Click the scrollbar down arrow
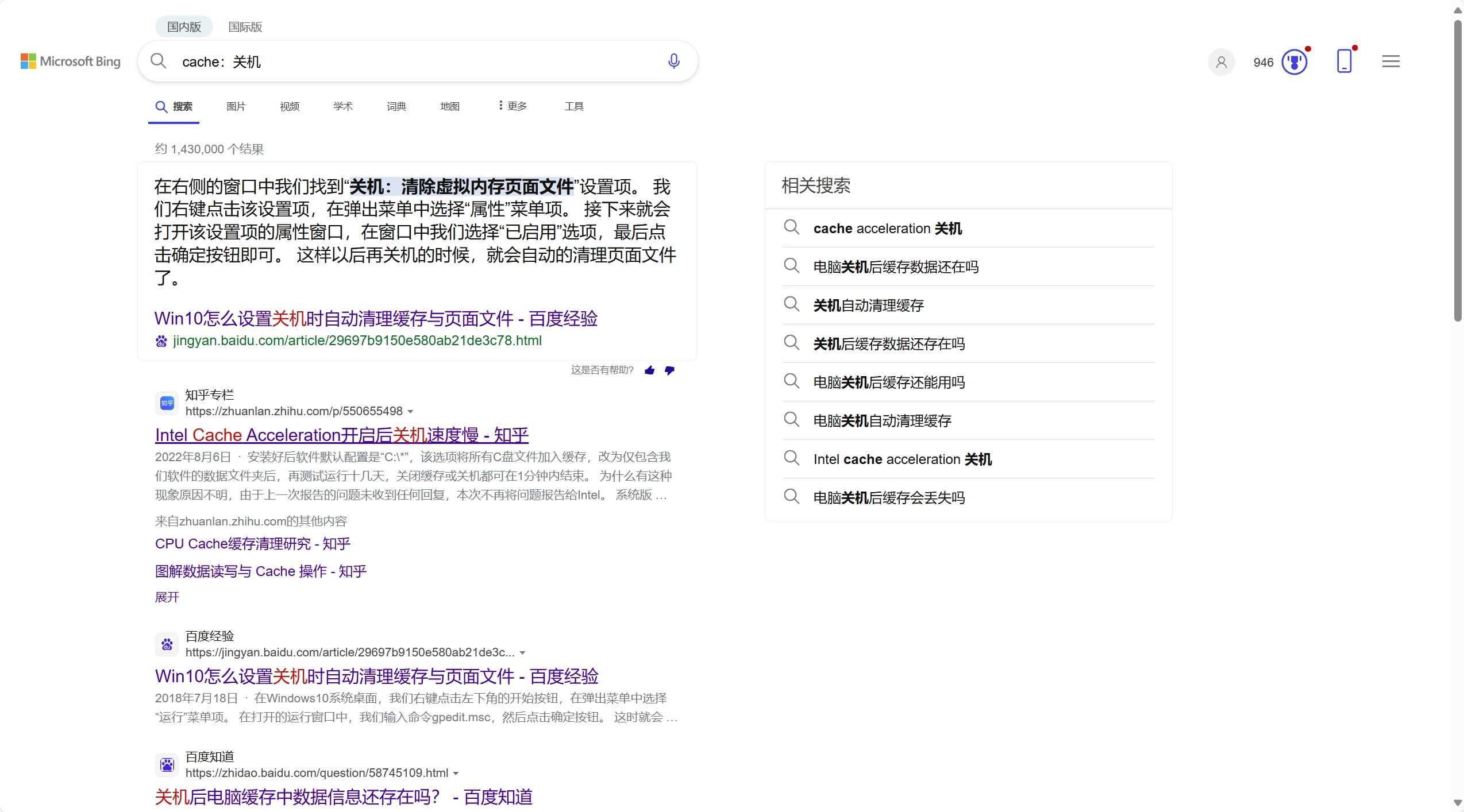This screenshot has width=1464, height=812. 1458,803
